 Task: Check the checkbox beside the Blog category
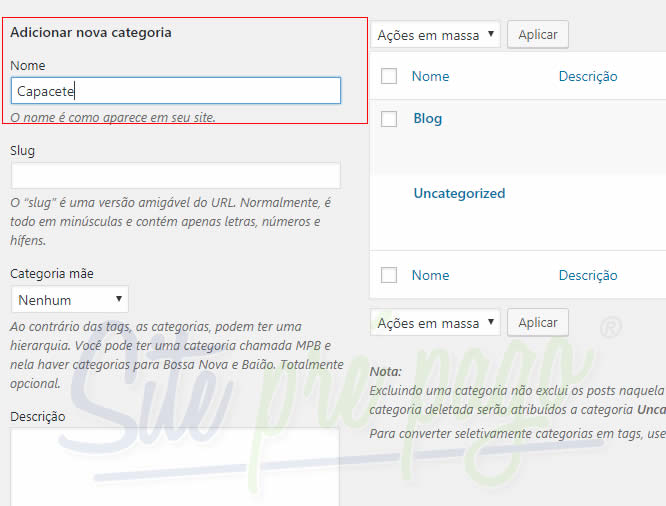point(389,119)
